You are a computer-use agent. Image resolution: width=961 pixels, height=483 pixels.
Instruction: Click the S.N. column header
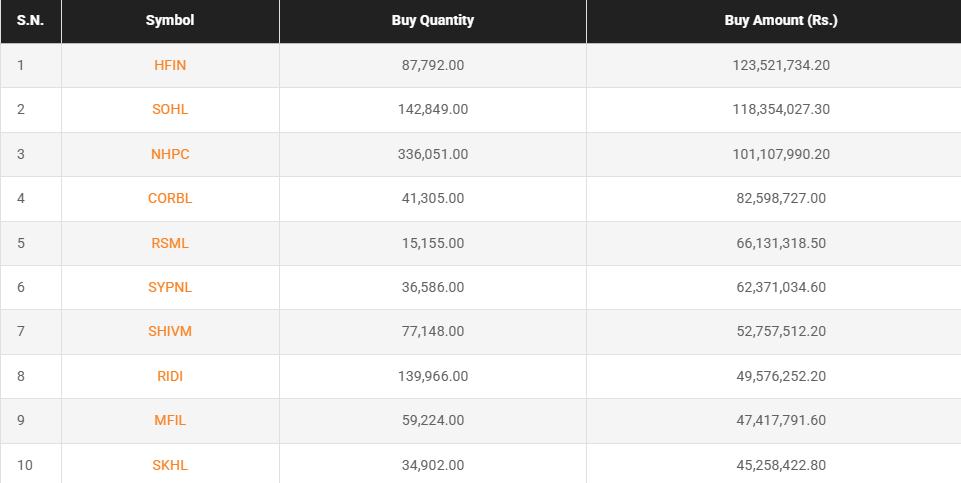(30, 20)
